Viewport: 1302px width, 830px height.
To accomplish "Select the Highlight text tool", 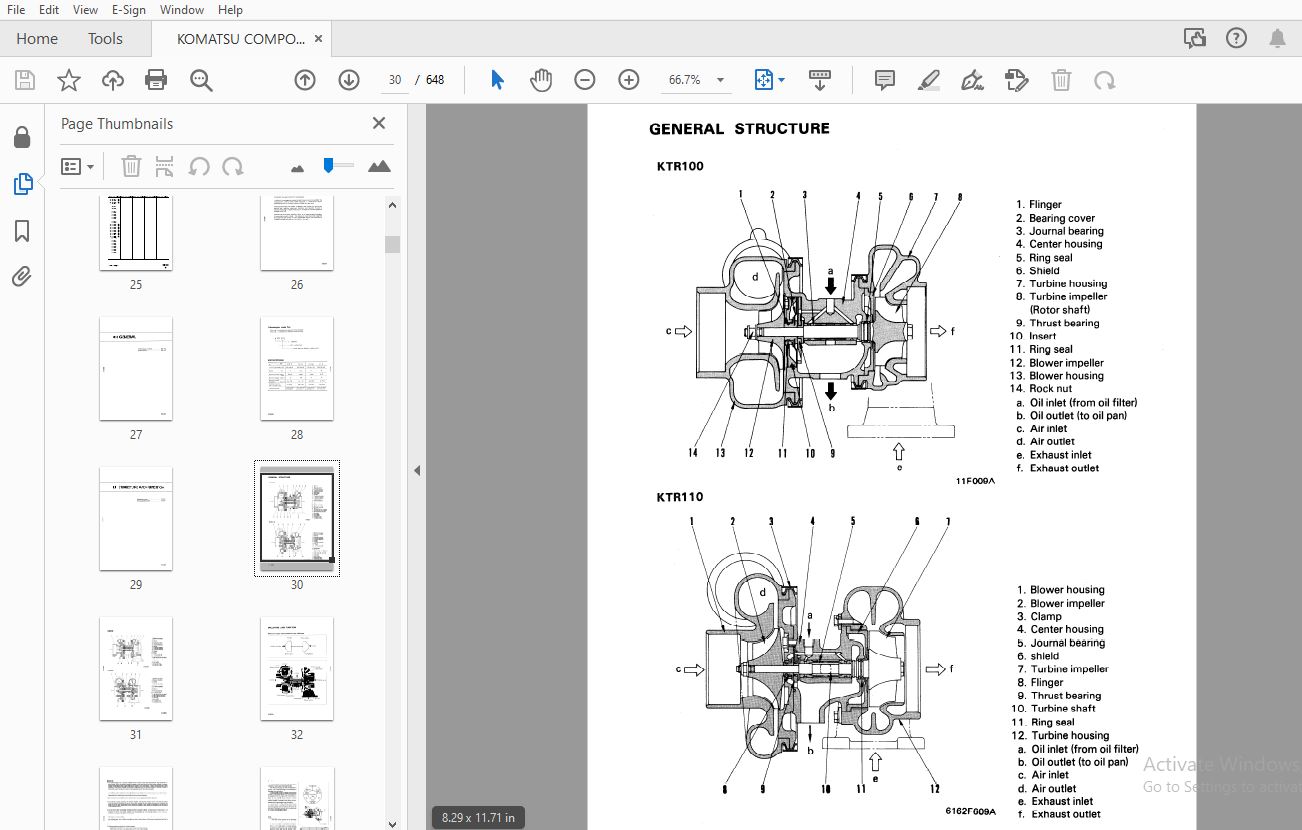I will tap(929, 80).
